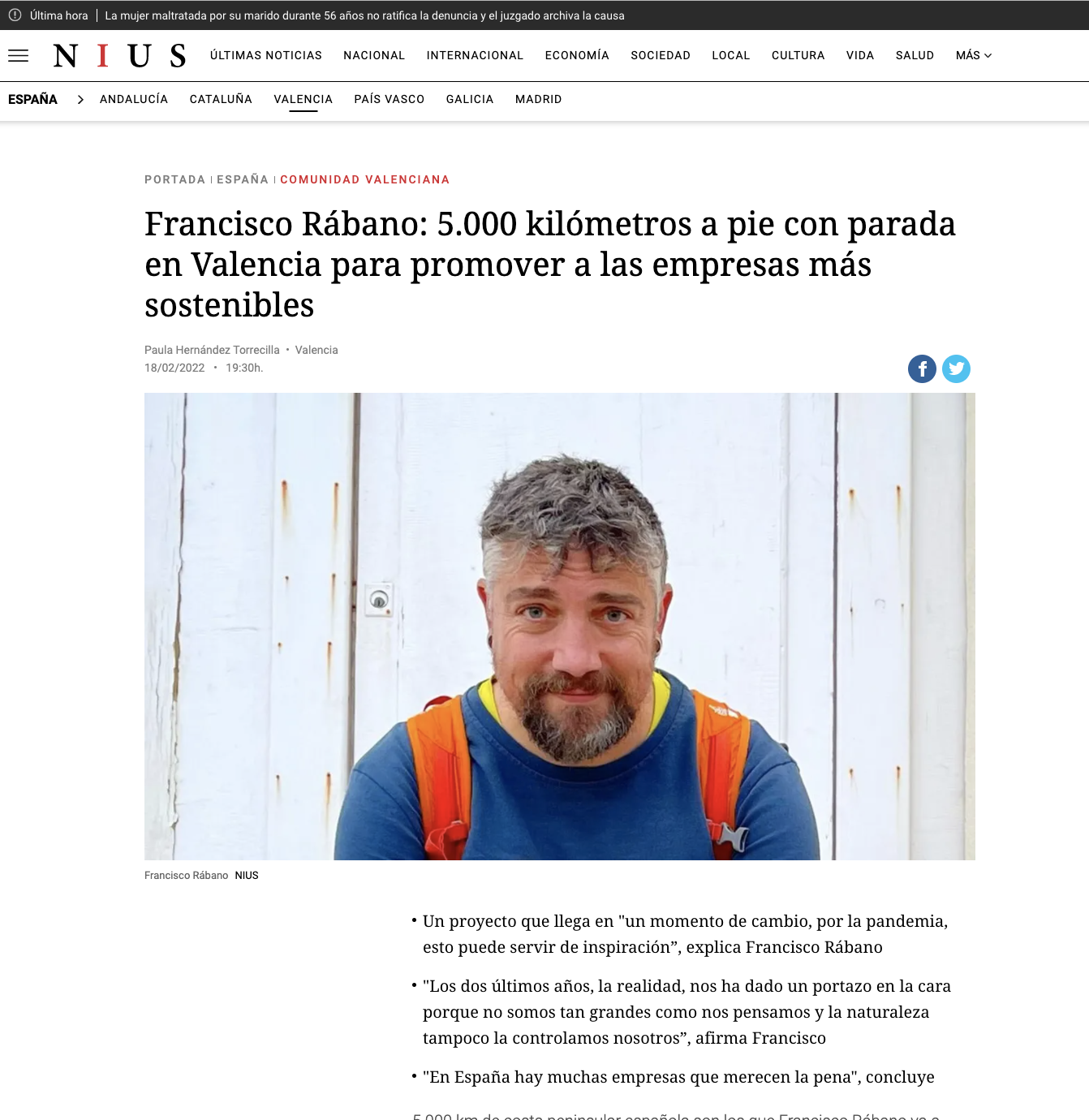Click the NIUS logo
Screen dimensions: 1089x1120
pos(120,55)
